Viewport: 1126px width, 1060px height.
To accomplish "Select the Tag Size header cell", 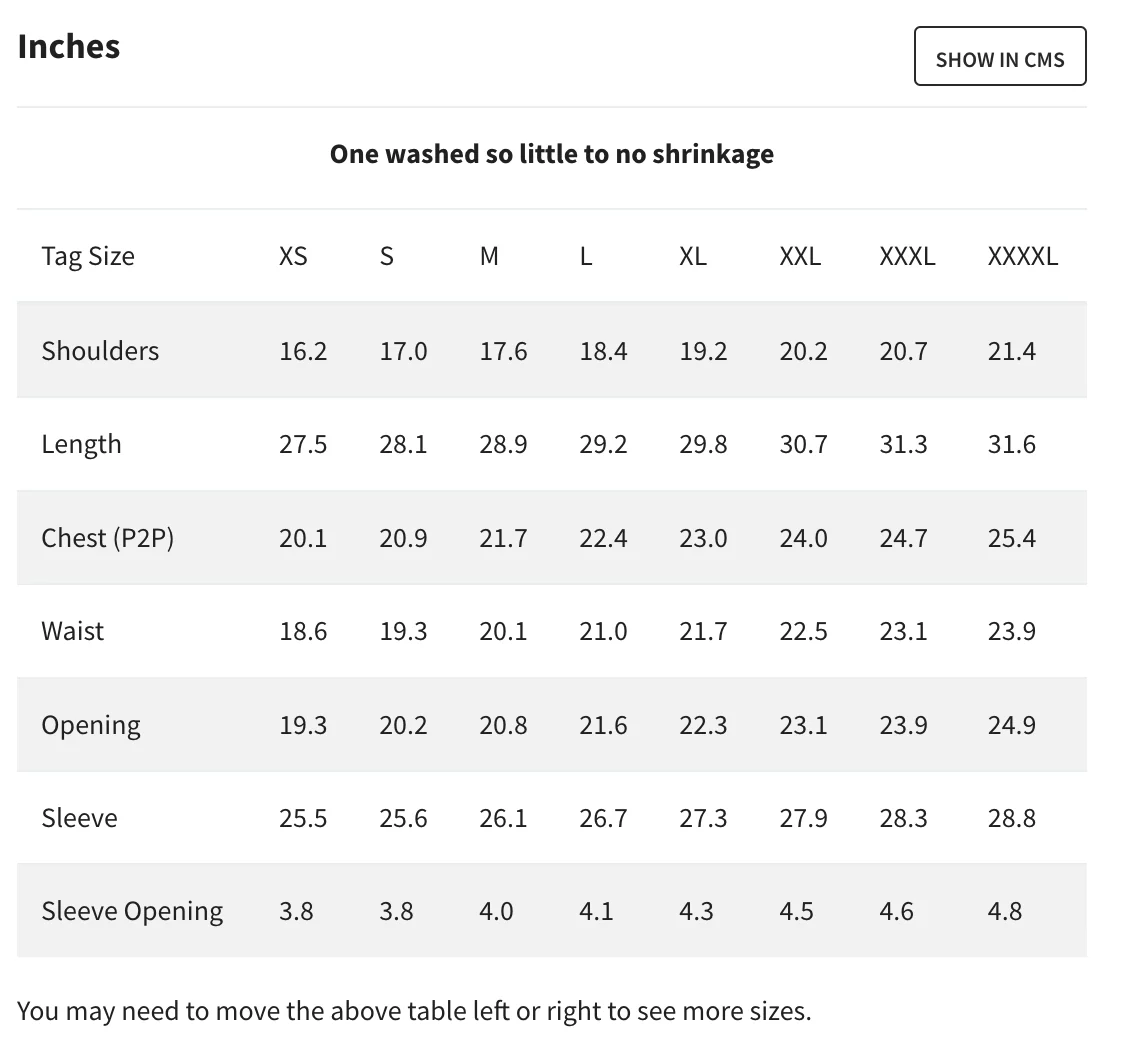I will [x=88, y=256].
